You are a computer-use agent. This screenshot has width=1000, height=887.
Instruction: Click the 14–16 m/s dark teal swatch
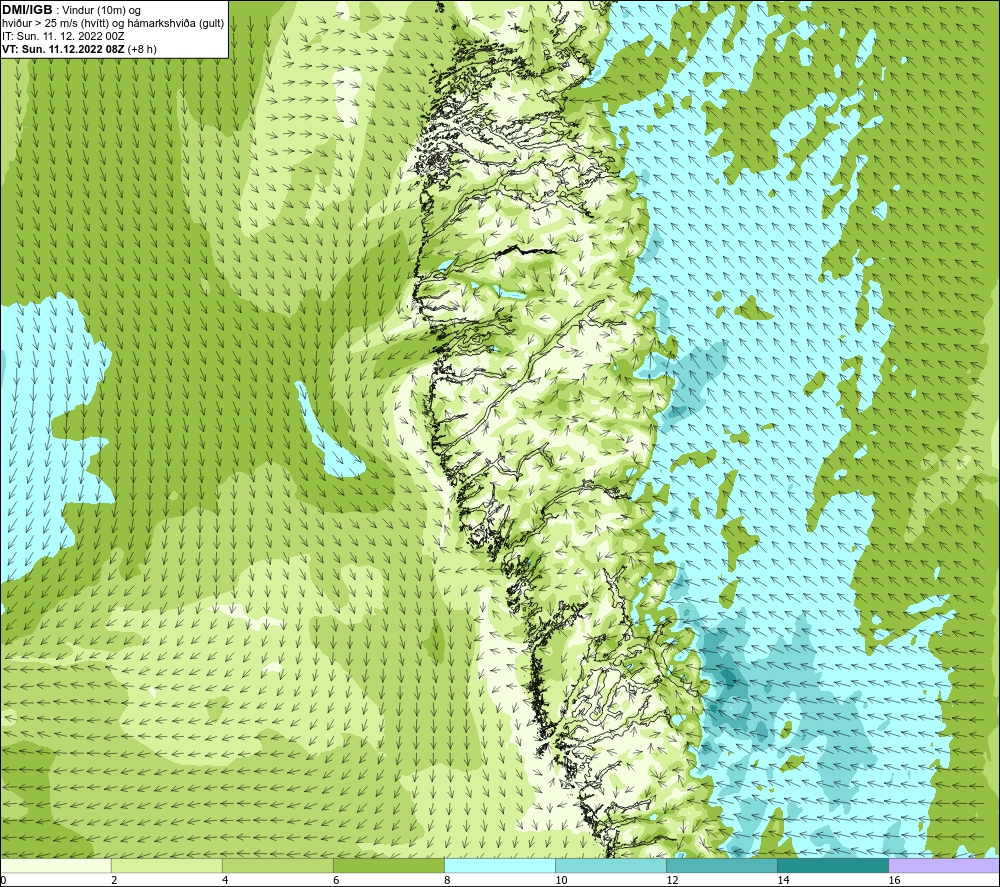point(833,866)
